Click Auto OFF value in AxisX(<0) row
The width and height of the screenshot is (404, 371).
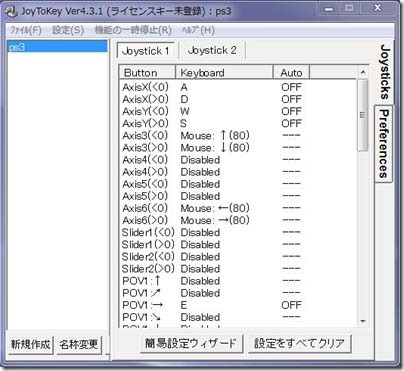(291, 87)
